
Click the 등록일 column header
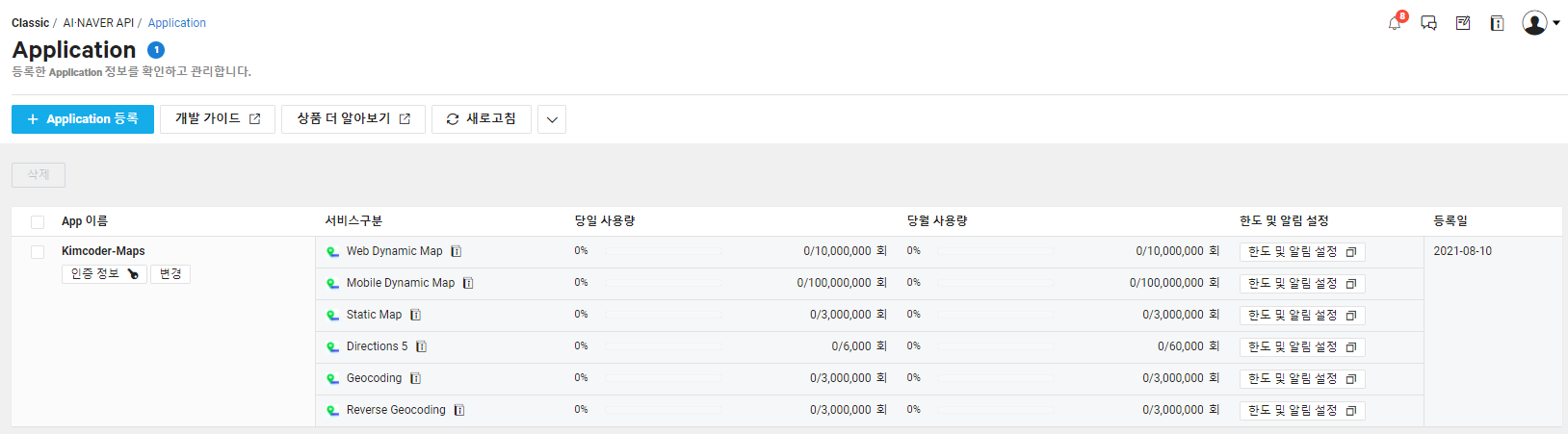pyautogui.click(x=1450, y=221)
